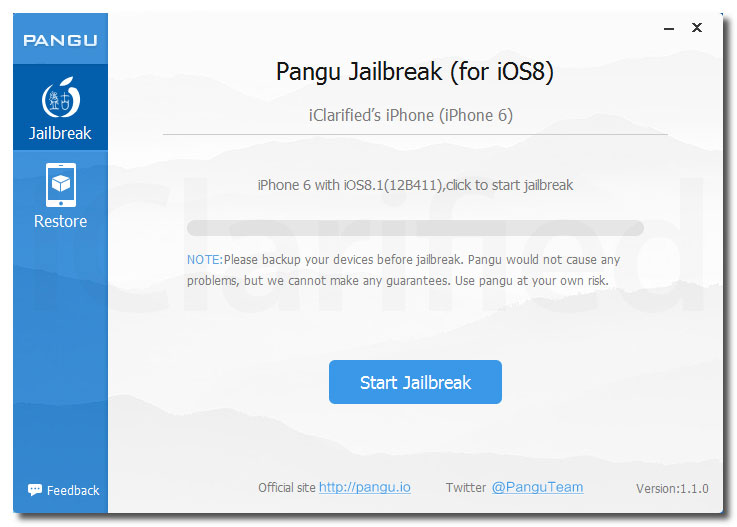Click the Pangu apple Jailbreak icon
Viewport: 737px width, 527px height.
(x=61, y=97)
